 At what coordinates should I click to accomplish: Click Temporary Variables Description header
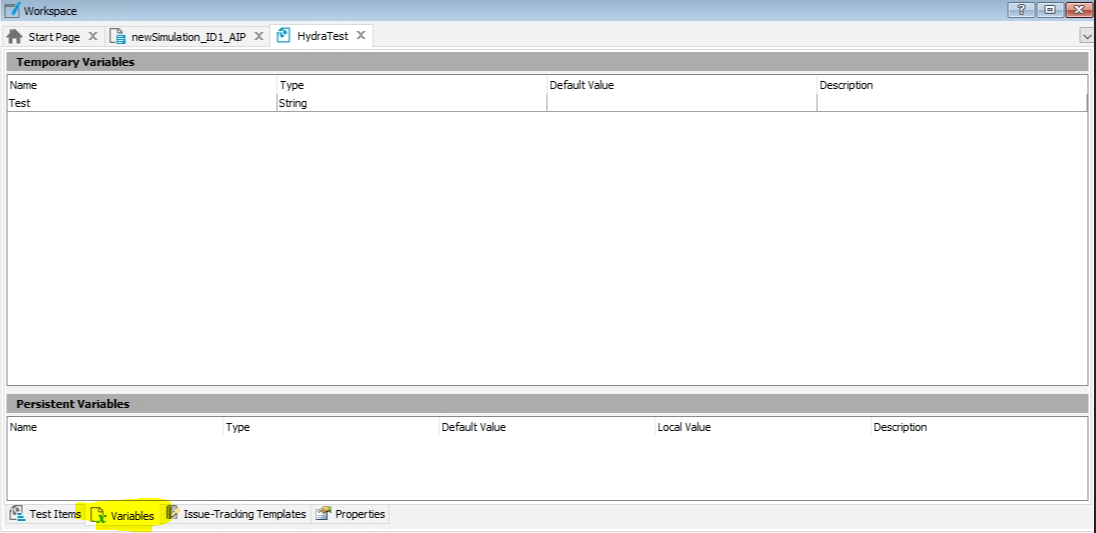click(952, 85)
